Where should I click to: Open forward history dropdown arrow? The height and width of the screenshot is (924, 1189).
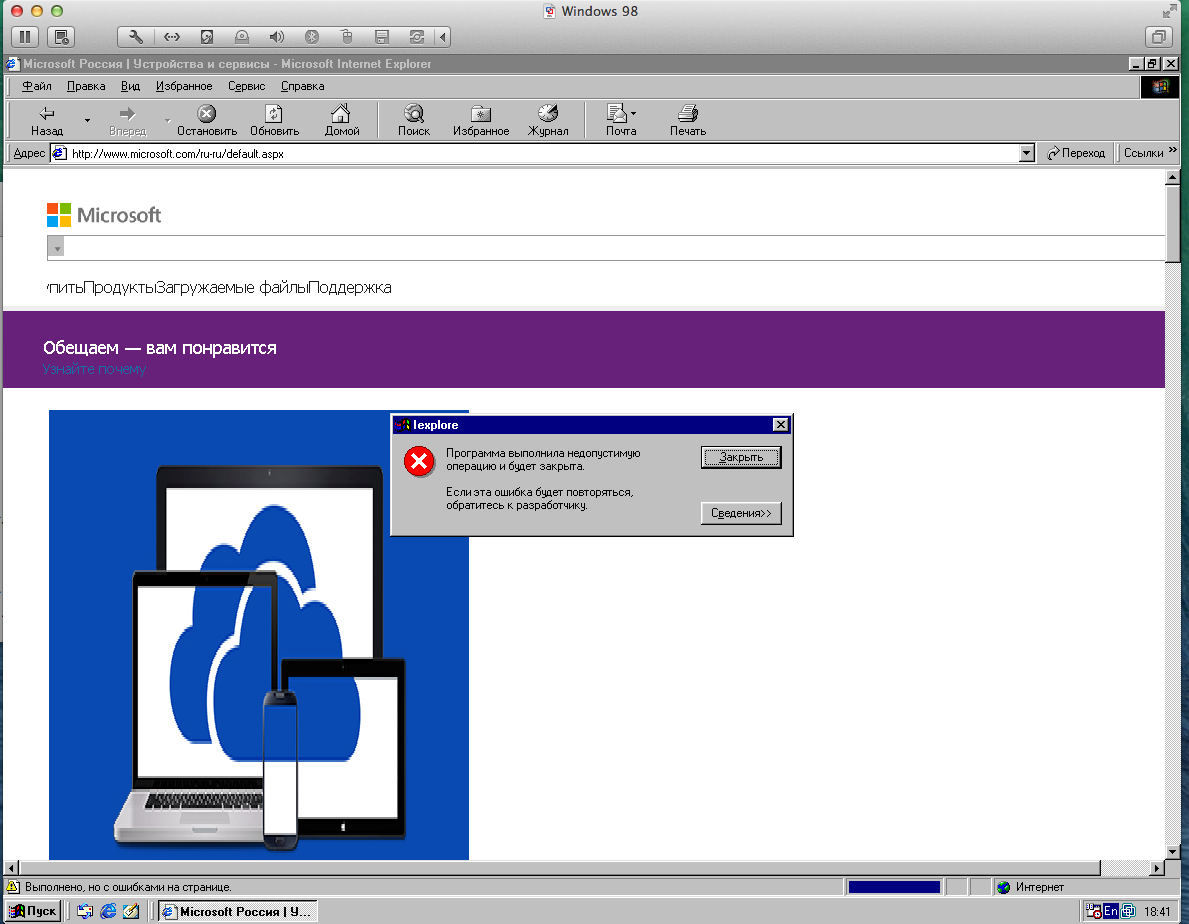click(x=168, y=121)
